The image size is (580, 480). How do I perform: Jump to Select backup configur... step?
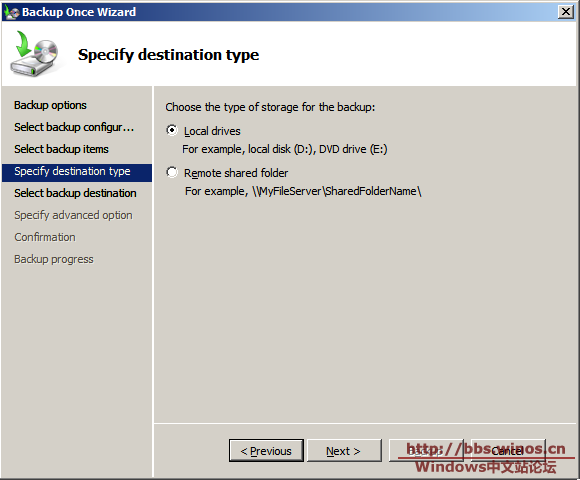coord(74,127)
